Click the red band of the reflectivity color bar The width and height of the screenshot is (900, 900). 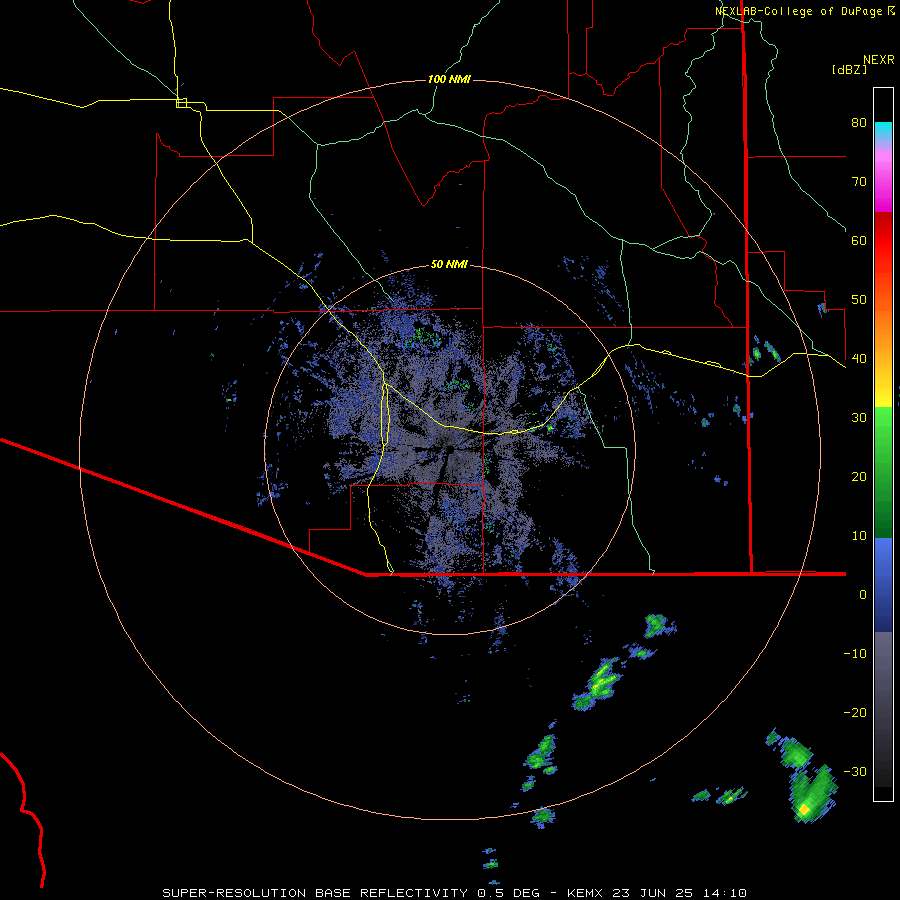pos(883,241)
